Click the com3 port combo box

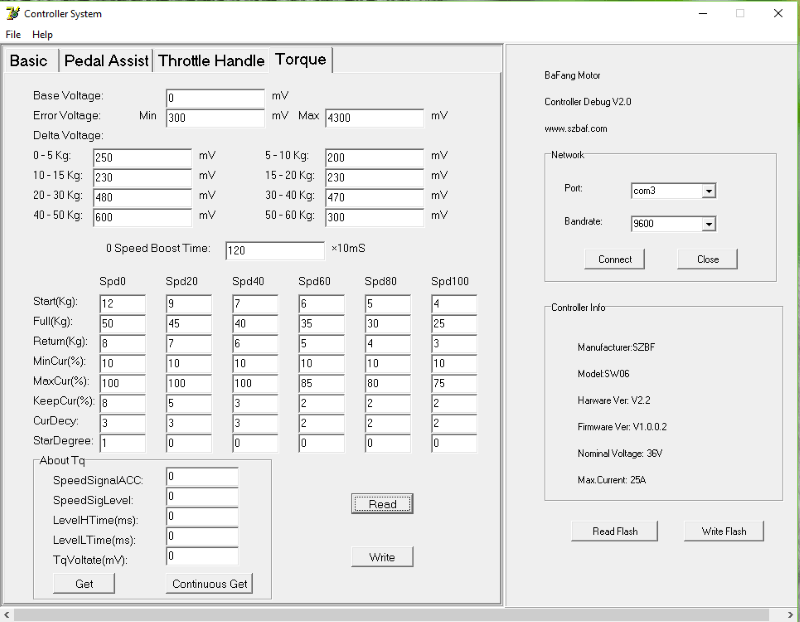point(673,191)
